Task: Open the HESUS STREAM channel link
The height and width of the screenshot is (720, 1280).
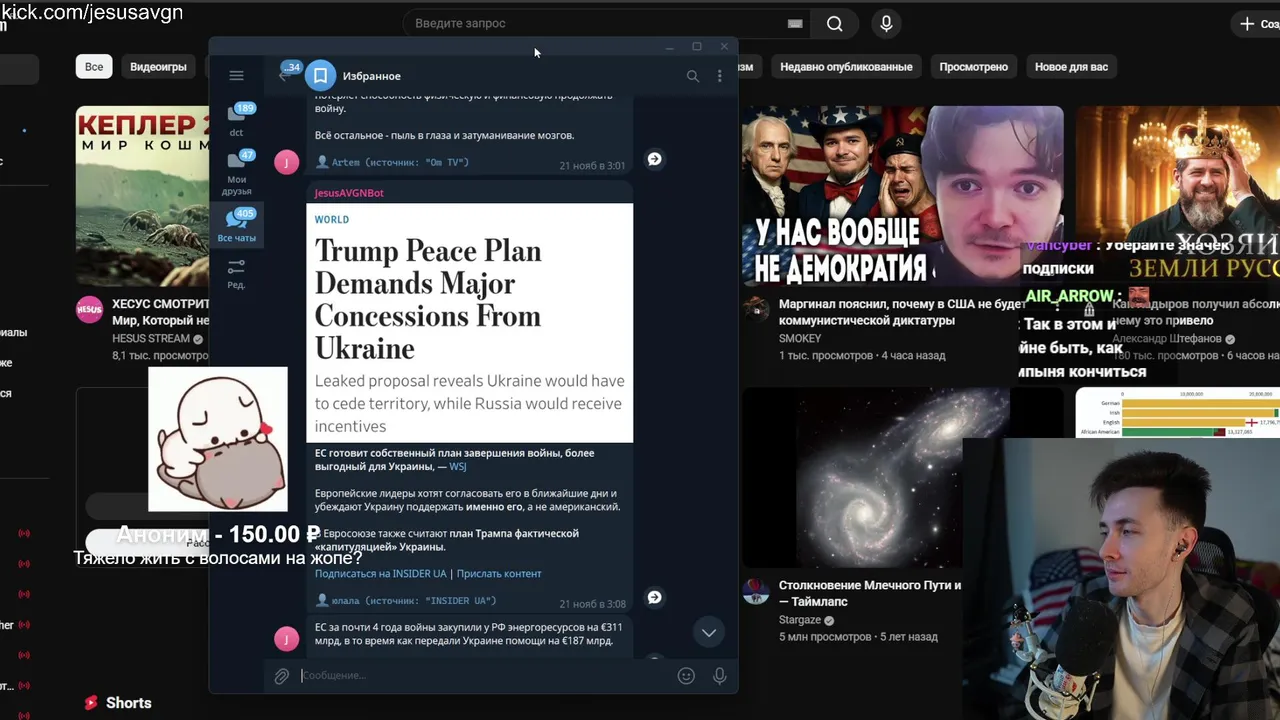Action: click(150, 339)
